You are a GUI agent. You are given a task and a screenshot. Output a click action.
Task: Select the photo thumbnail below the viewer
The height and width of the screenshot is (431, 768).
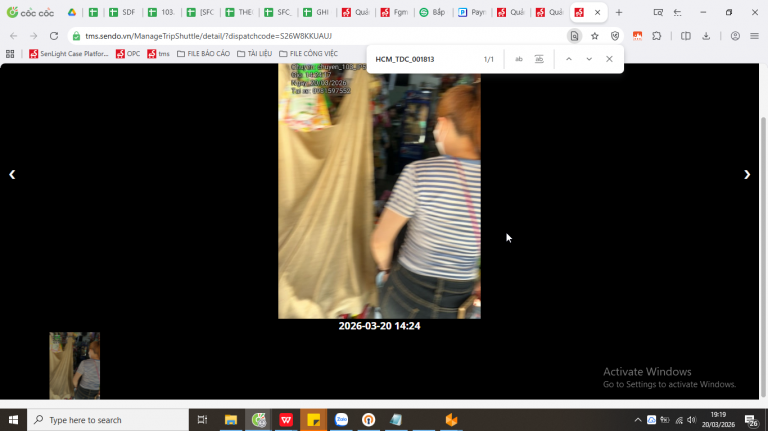pyautogui.click(x=74, y=365)
